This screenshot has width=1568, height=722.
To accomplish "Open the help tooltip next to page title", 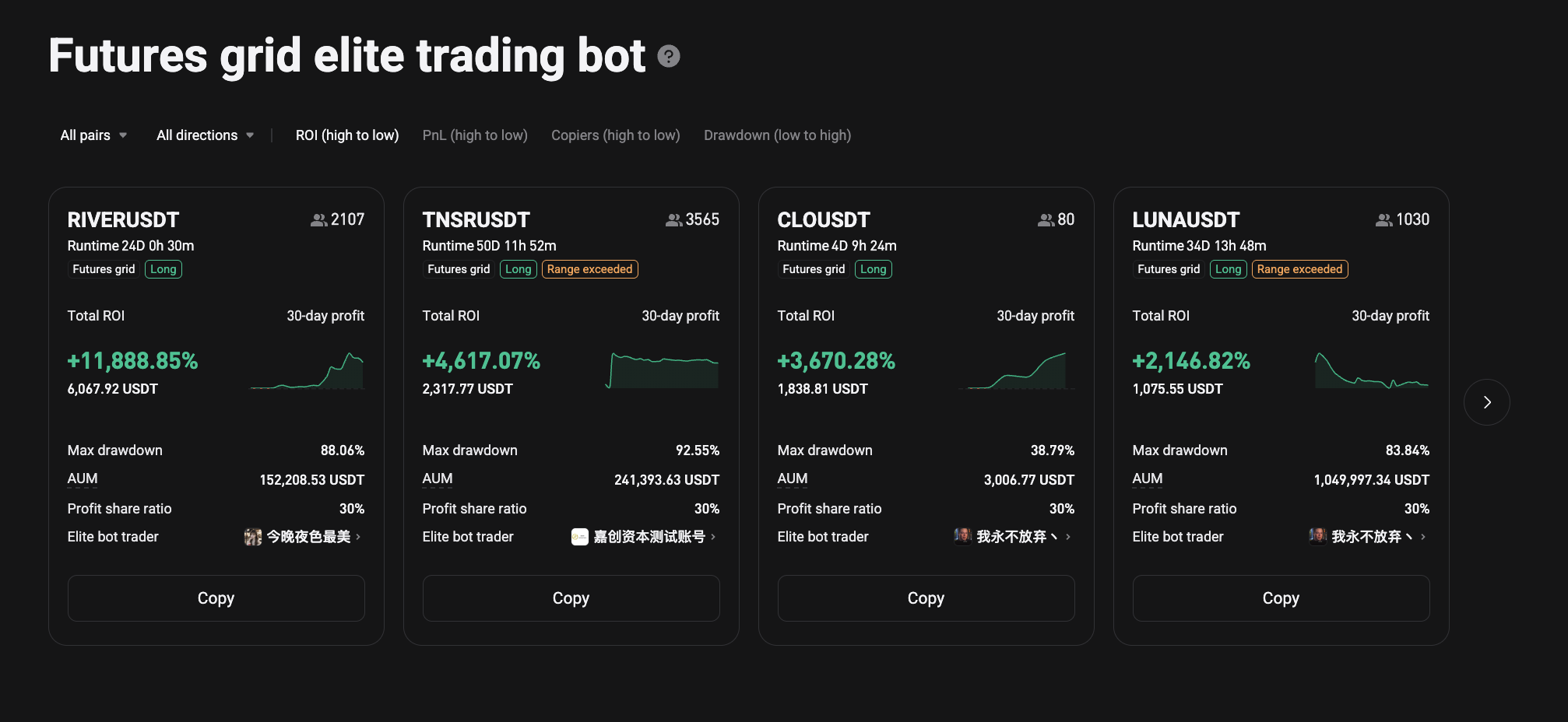I will (668, 56).
